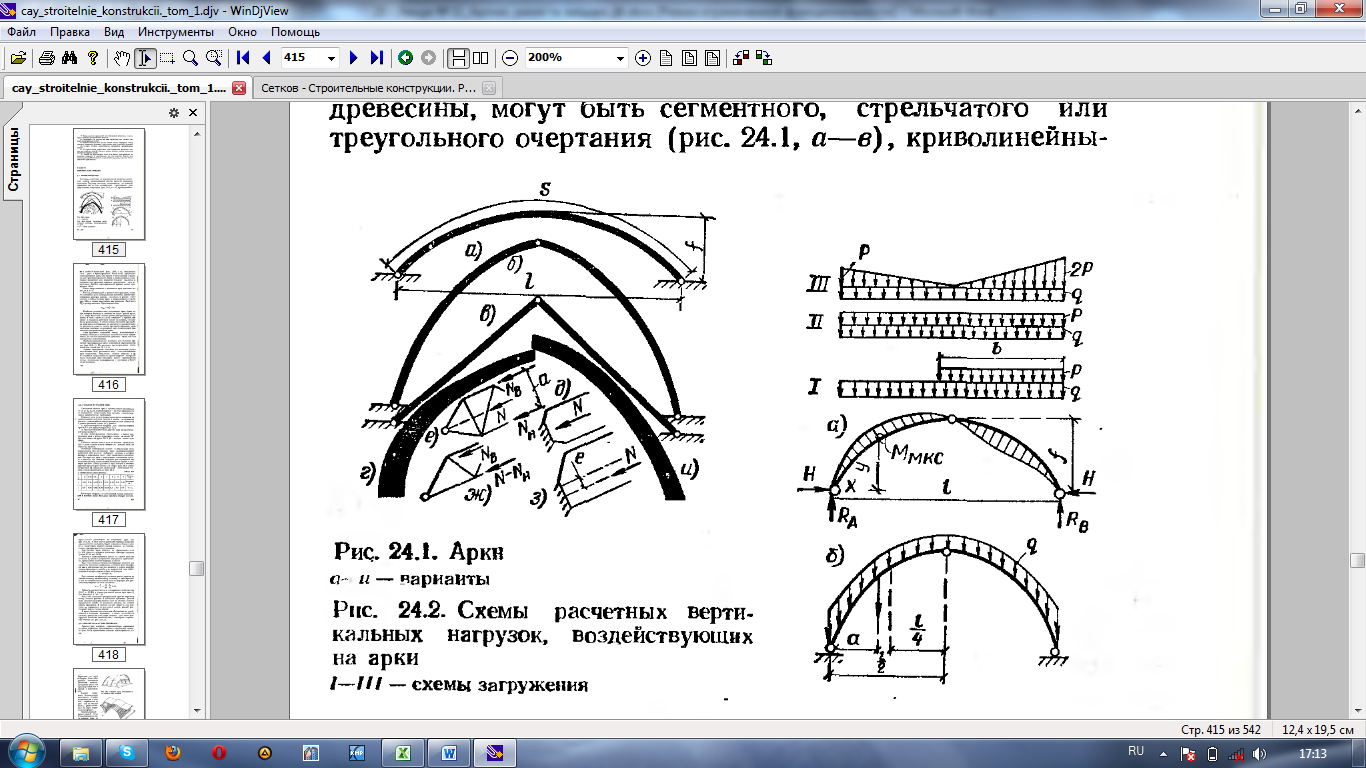Close the thumbnails side panel
This screenshot has height=768, width=1366.
[x=193, y=112]
